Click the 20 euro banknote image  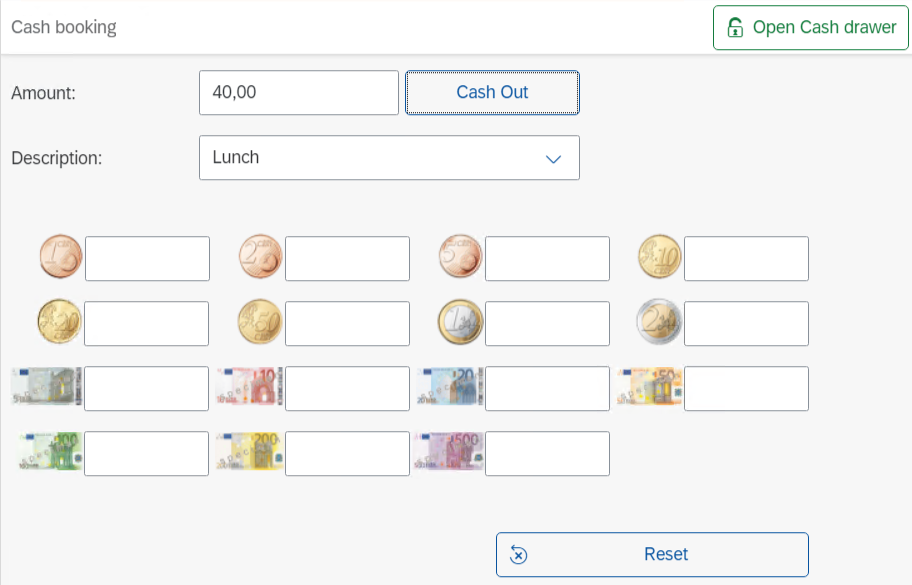tap(450, 388)
